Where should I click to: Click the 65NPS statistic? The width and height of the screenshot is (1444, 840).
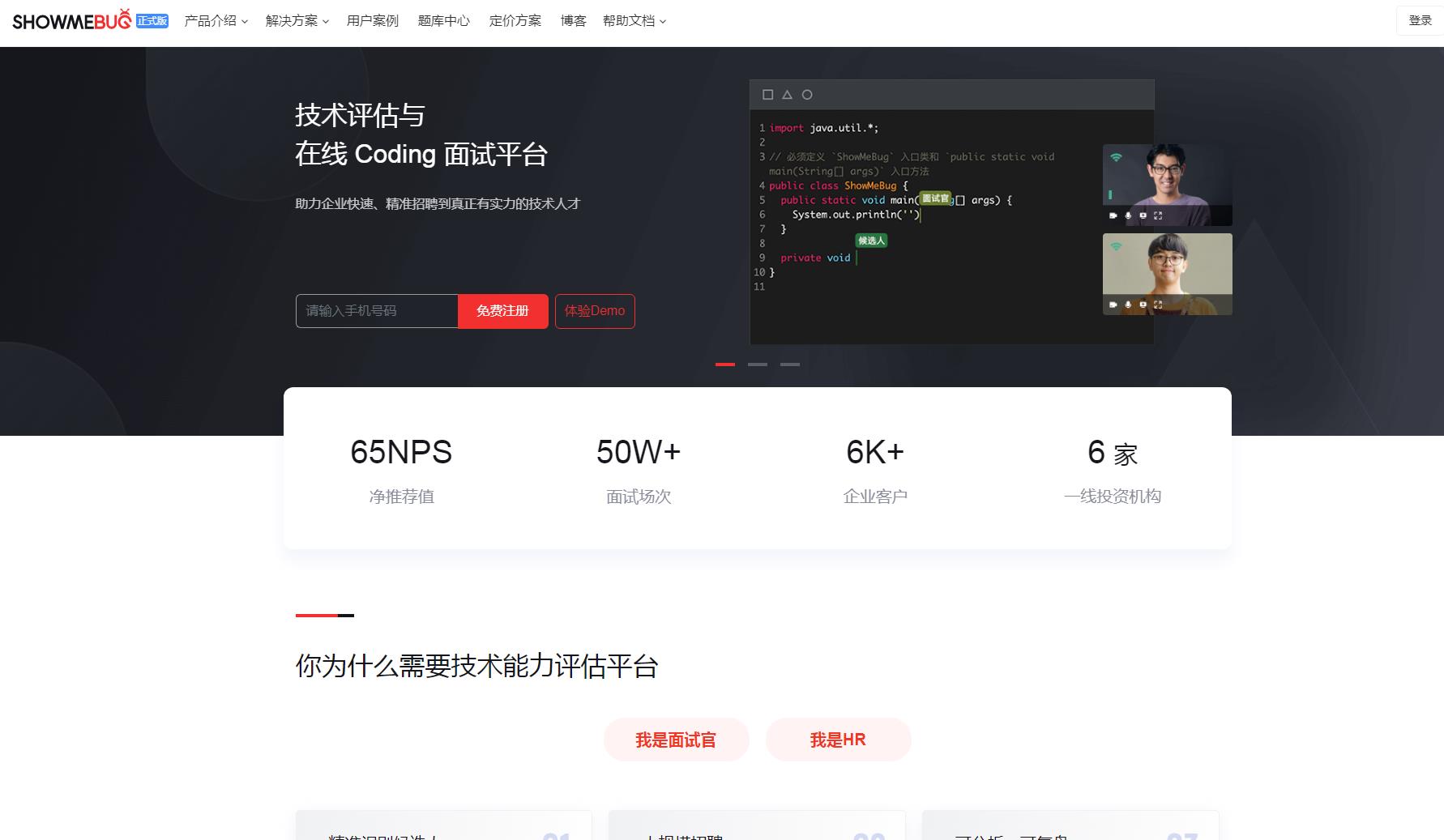pos(401,452)
